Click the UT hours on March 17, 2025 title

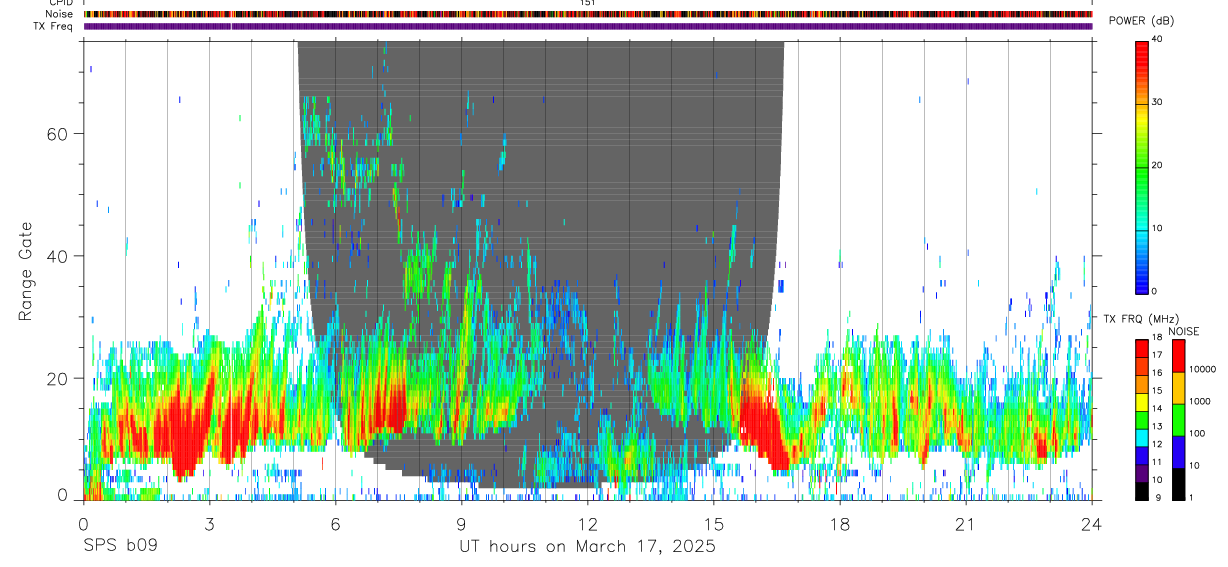[587, 547]
